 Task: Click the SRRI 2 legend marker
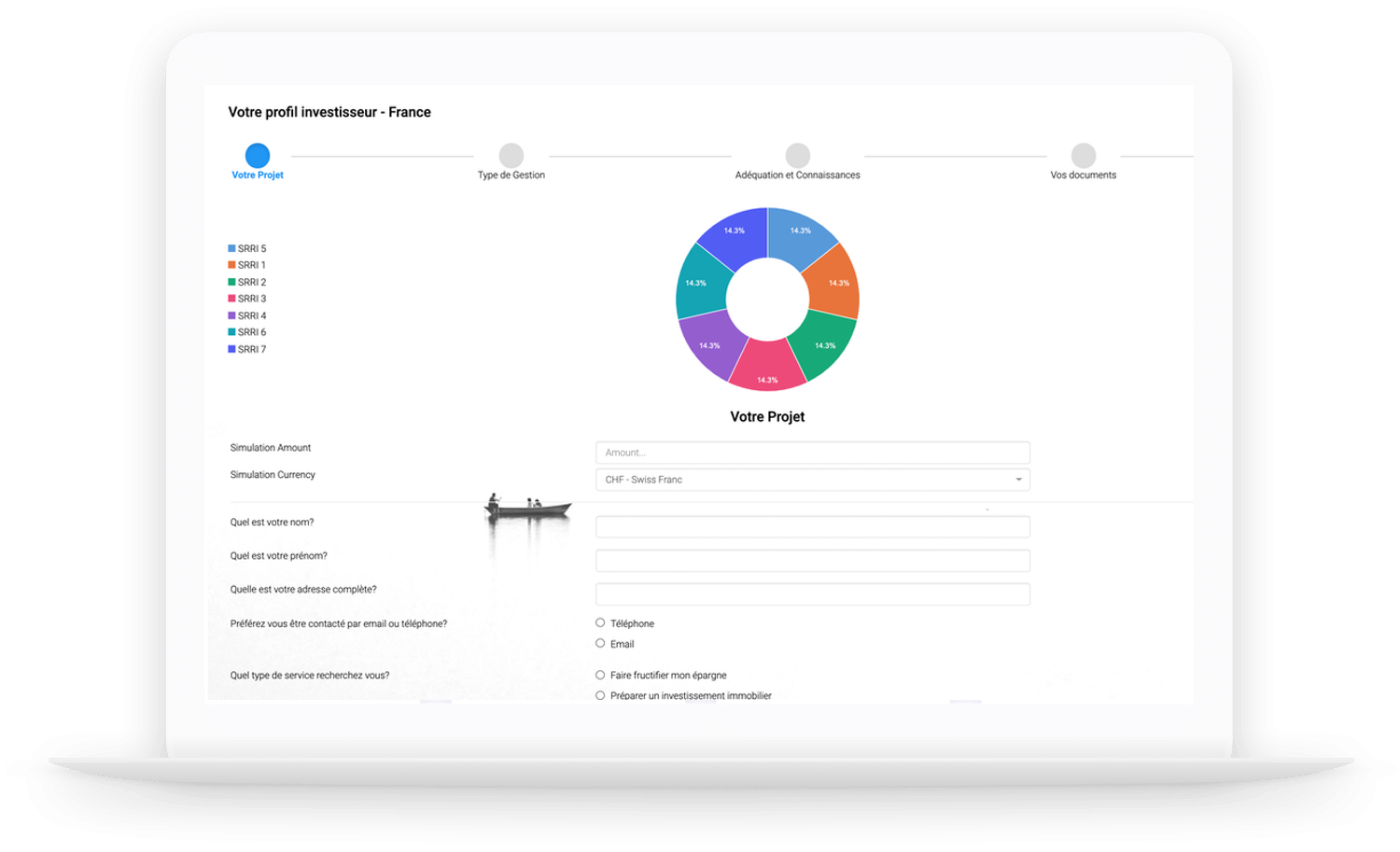(x=231, y=281)
